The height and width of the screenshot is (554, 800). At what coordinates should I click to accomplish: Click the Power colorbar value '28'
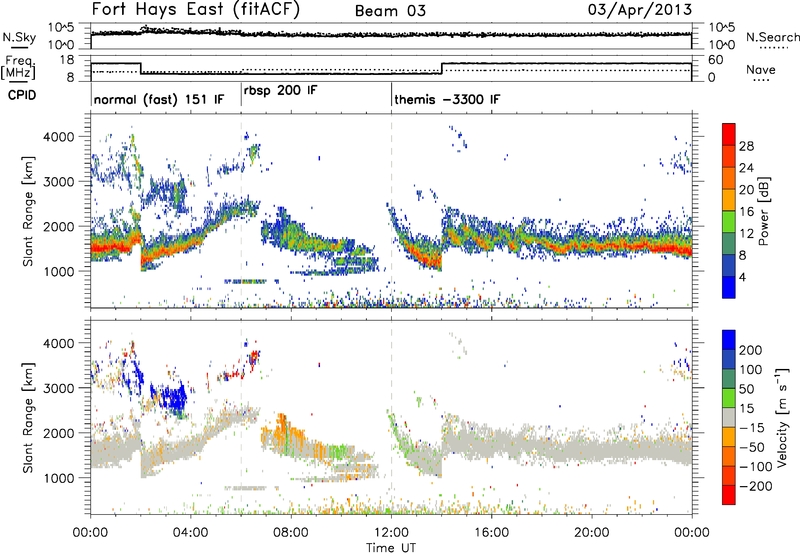pyautogui.click(x=746, y=146)
